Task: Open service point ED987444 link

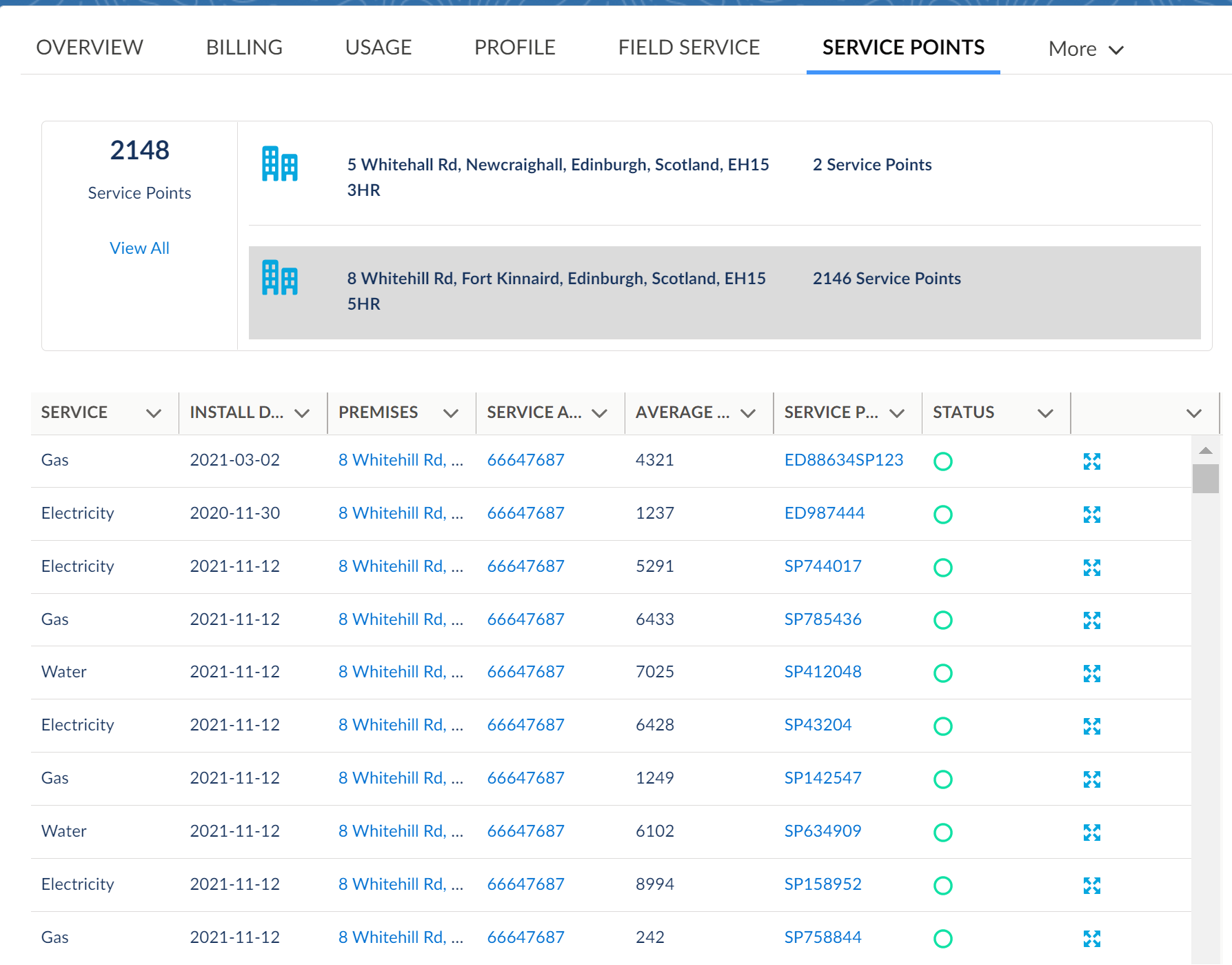Action: [824, 513]
